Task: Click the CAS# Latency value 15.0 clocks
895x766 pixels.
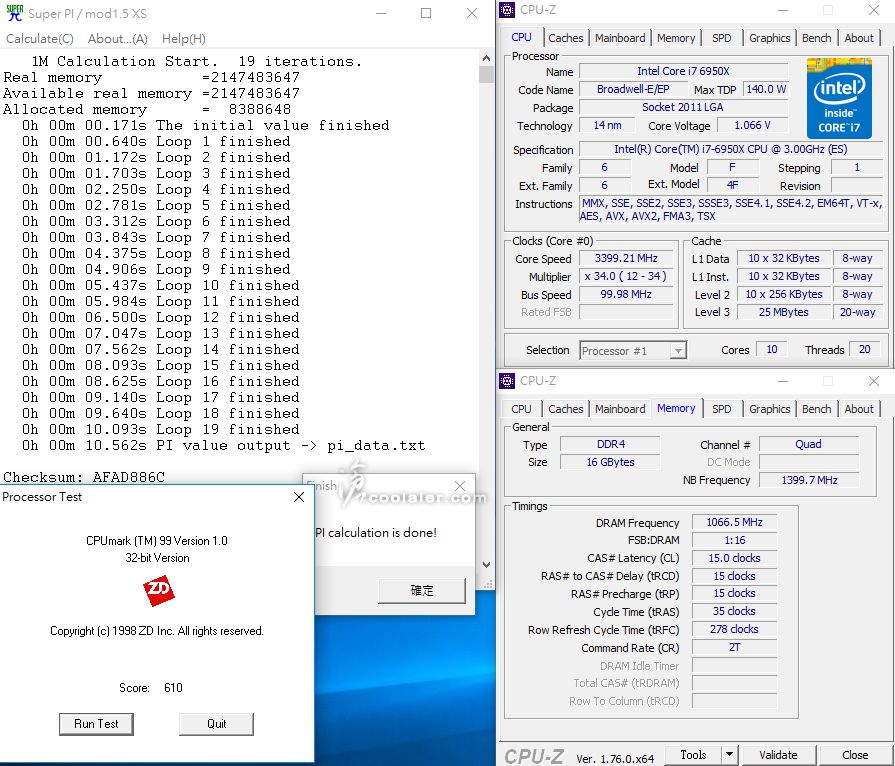Action: click(x=734, y=558)
